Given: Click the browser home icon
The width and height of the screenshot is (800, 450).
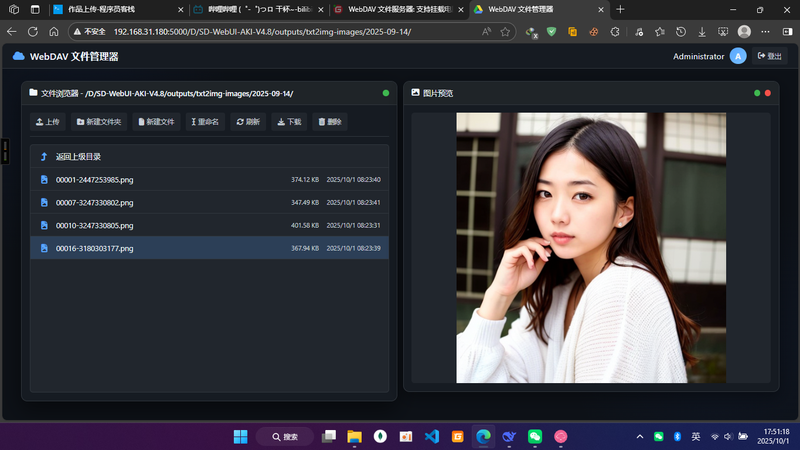Looking at the screenshot, I should [x=54, y=32].
